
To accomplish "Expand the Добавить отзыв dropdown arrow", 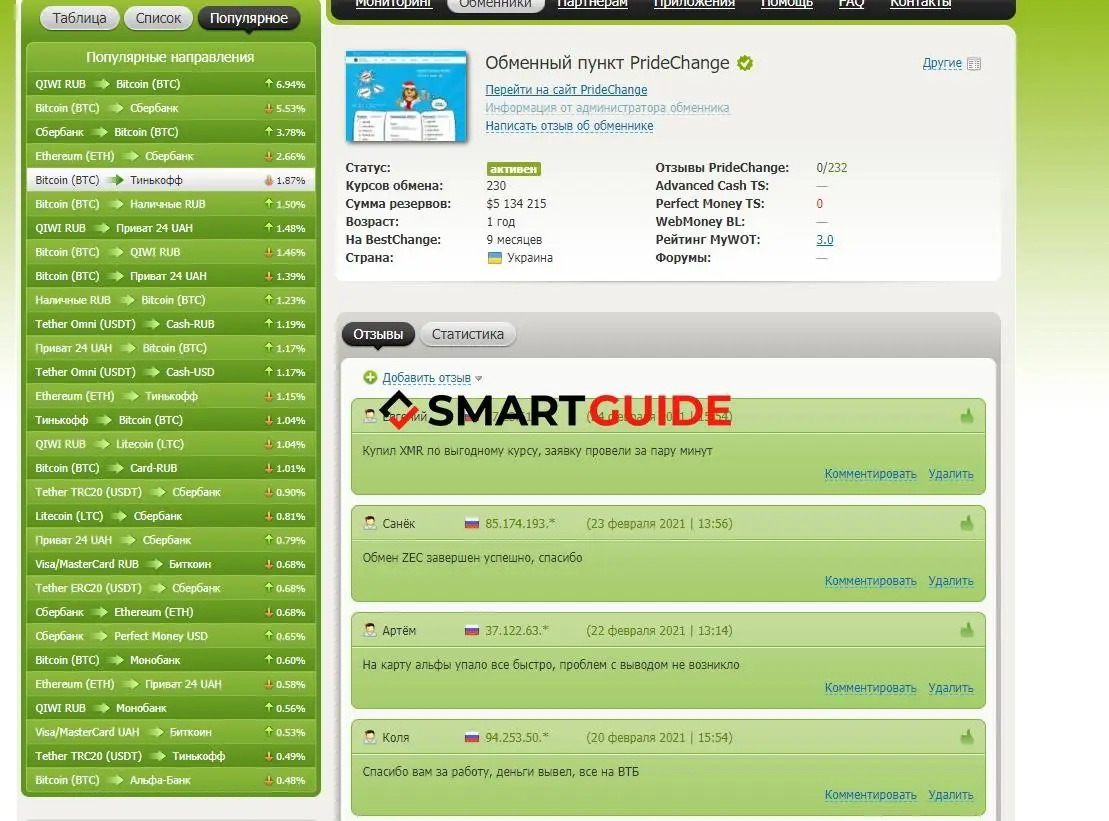I will click(x=479, y=379).
